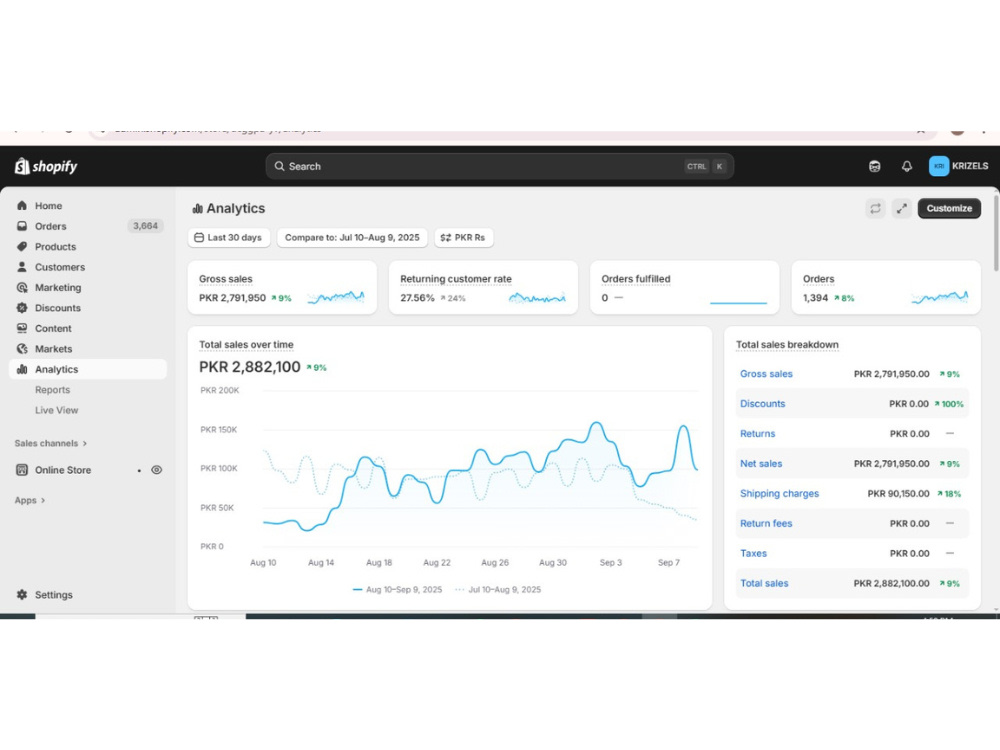This screenshot has width=1000, height=750.
Task: Open the PKR Rs currency selector
Action: point(464,237)
